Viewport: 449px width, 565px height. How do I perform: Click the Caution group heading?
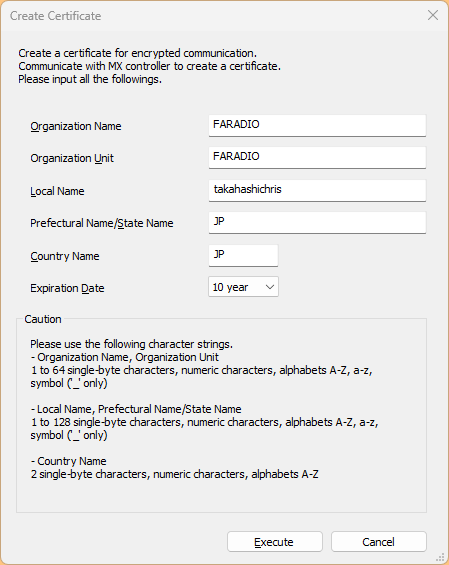(x=43, y=319)
